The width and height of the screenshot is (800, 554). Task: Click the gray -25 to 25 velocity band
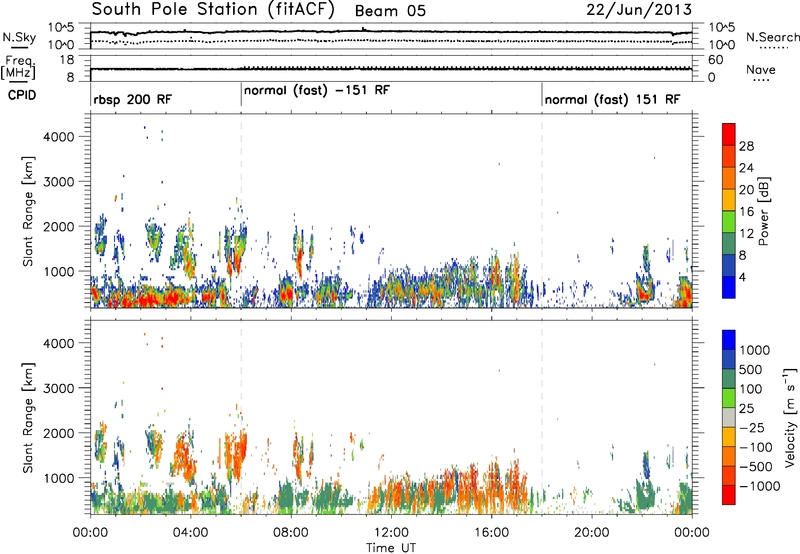click(729, 417)
